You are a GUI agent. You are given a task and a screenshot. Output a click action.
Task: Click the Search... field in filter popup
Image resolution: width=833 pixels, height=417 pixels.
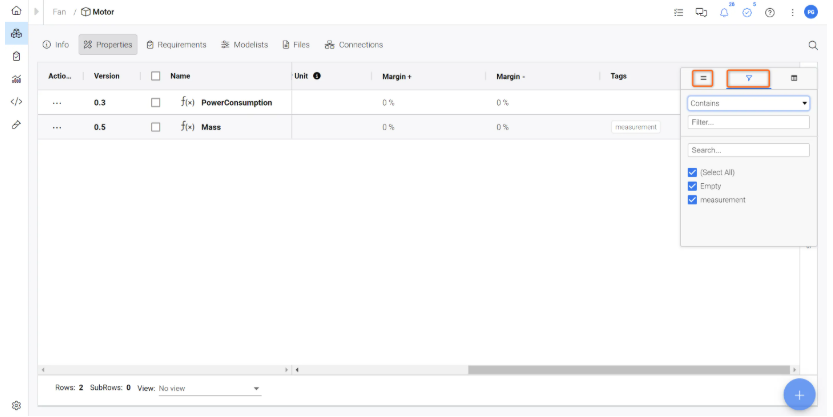(x=749, y=150)
